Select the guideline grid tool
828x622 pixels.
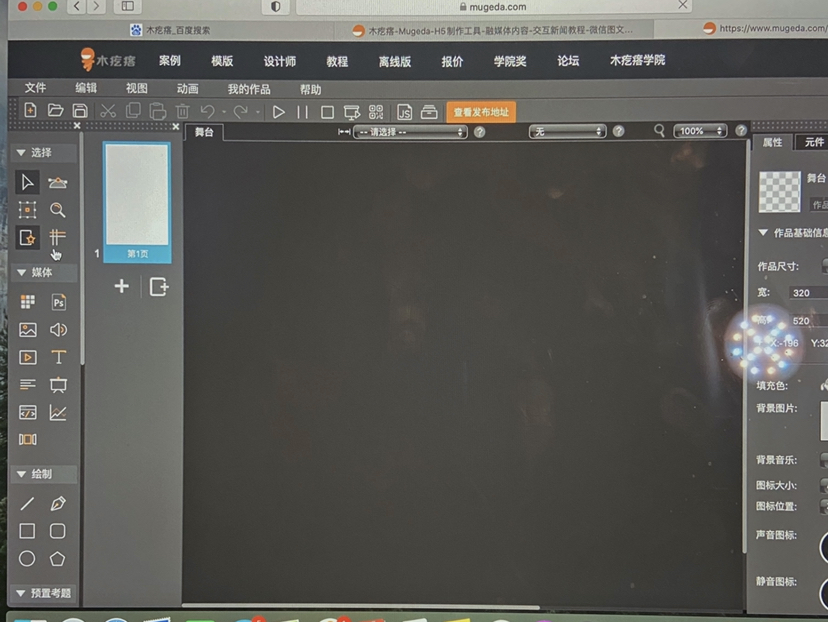(58, 237)
